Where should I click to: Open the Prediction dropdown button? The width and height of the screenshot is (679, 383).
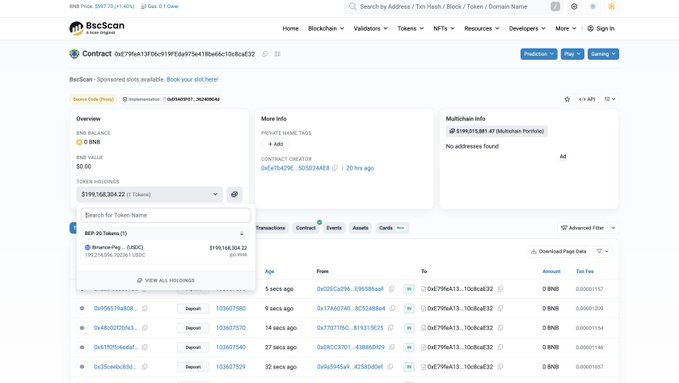[539, 54]
